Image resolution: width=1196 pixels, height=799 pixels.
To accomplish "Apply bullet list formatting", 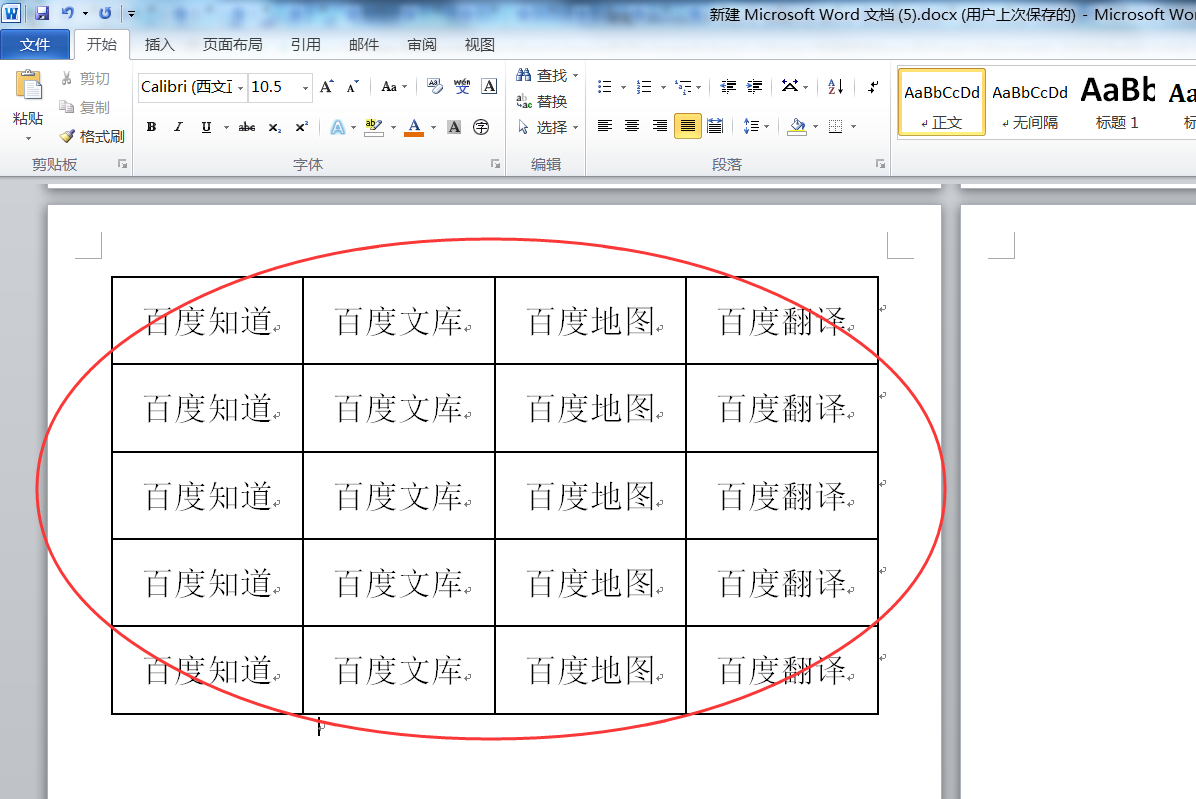I will click(x=605, y=87).
